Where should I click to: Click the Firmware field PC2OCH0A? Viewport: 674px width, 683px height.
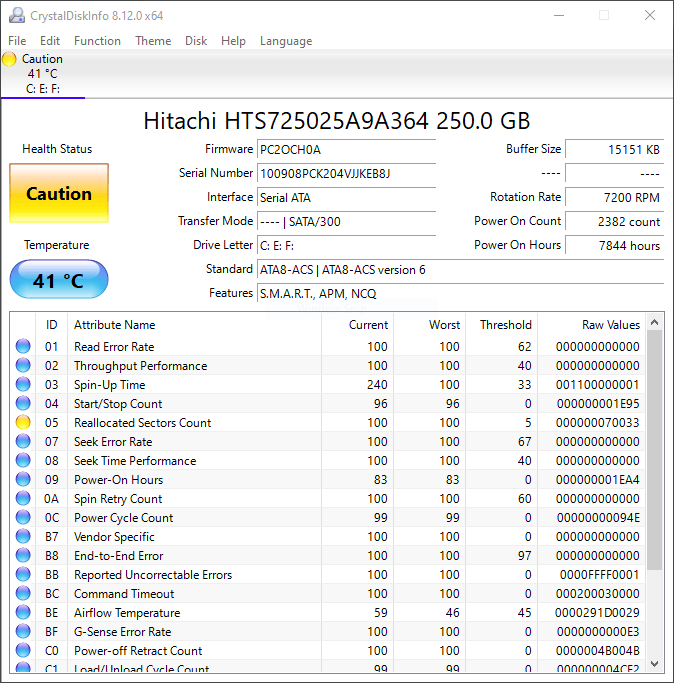coord(346,150)
